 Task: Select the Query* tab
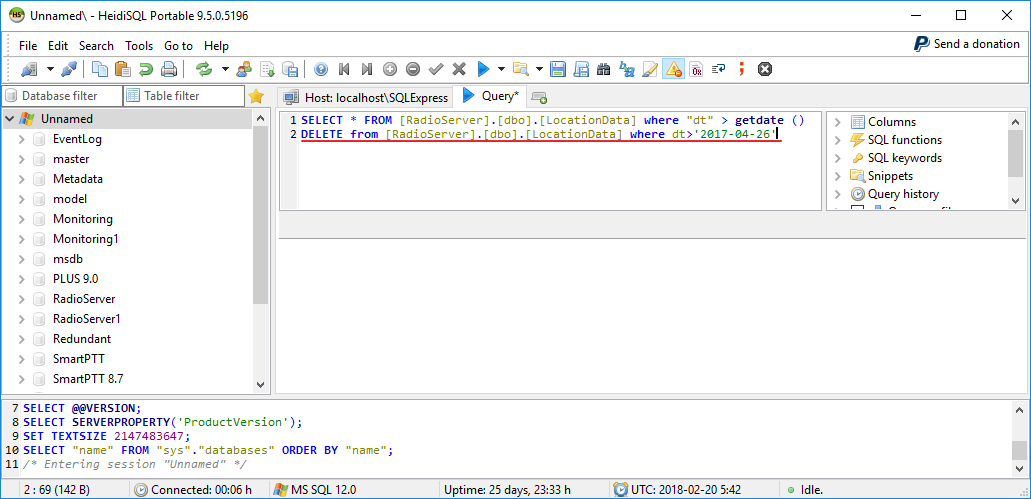[x=491, y=96]
